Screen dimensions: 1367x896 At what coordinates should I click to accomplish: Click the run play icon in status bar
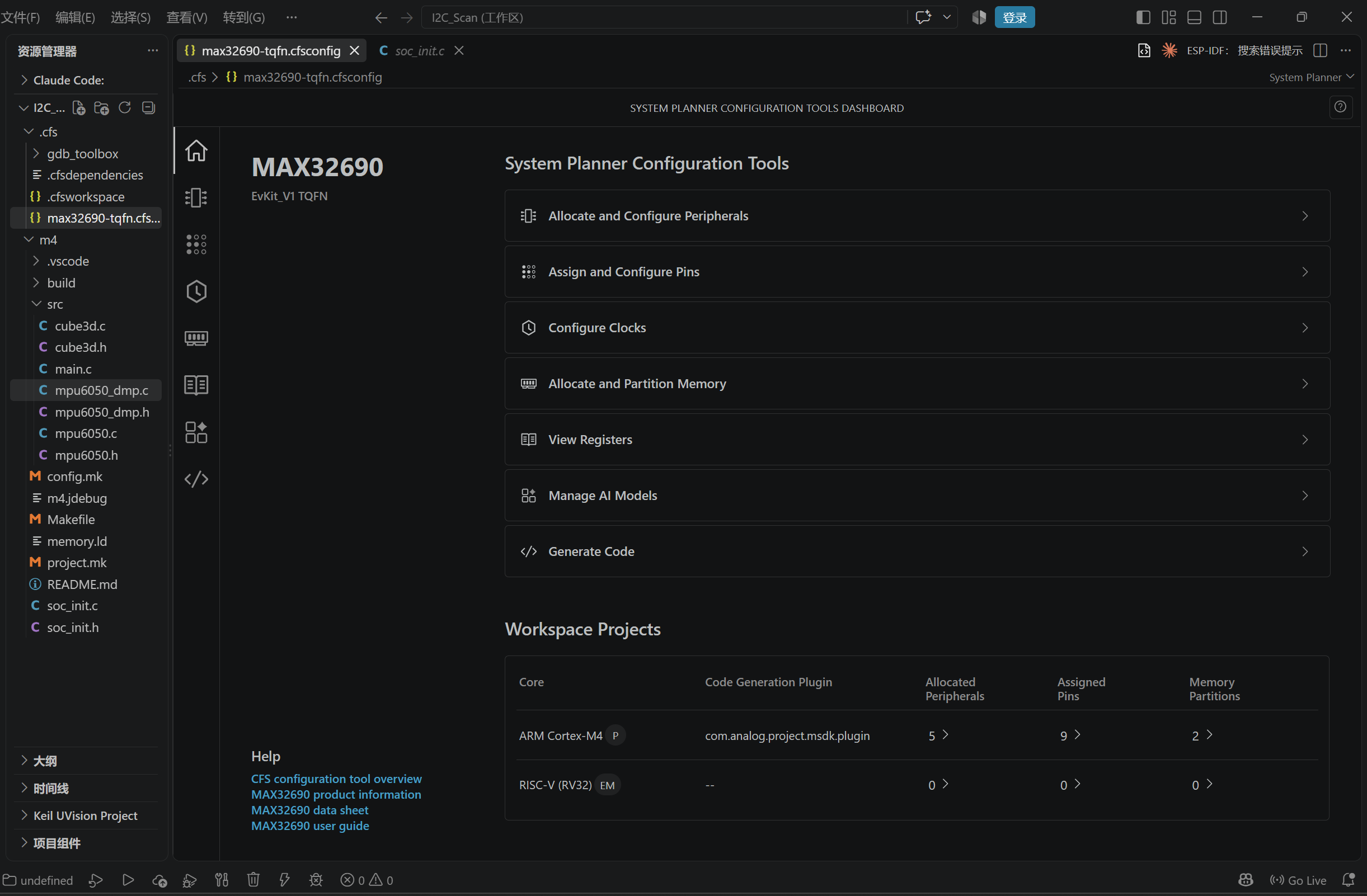pos(128,879)
